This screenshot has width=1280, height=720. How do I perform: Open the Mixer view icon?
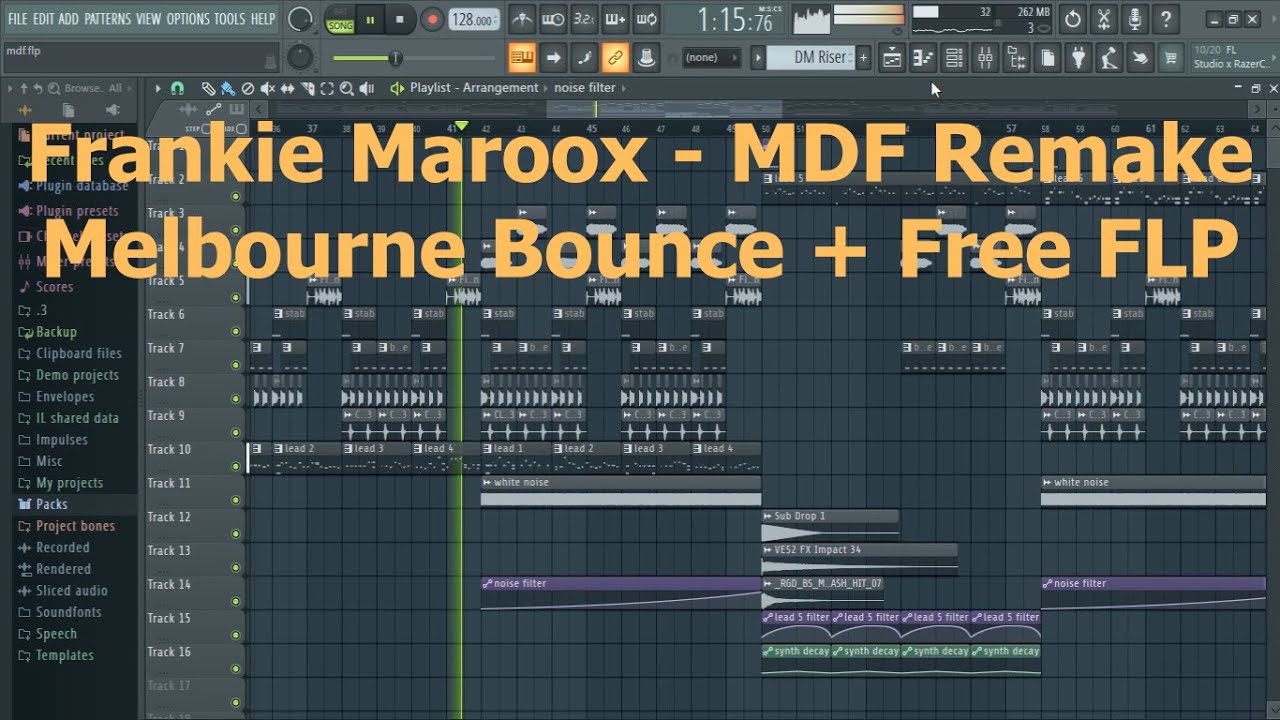pos(985,58)
